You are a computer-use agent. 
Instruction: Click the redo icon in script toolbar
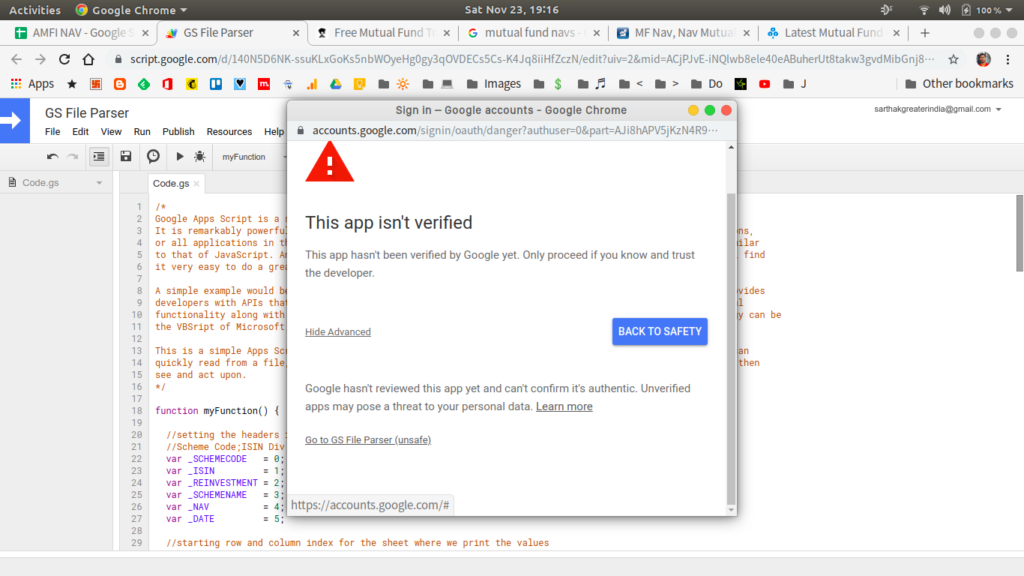pyautogui.click(x=73, y=157)
